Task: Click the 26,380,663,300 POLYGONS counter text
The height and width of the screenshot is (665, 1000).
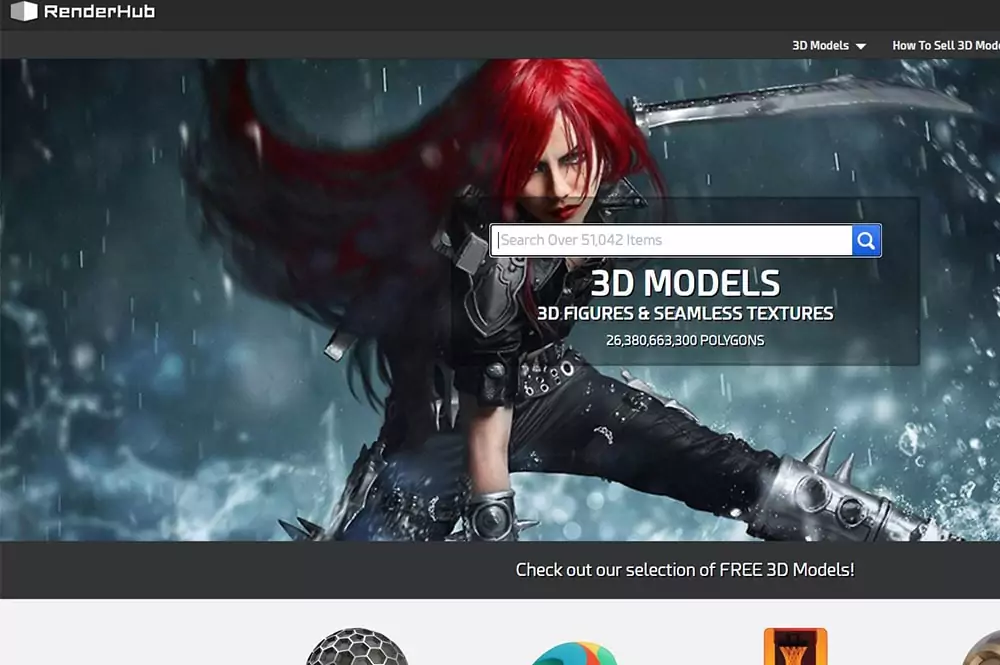Action: tap(685, 340)
